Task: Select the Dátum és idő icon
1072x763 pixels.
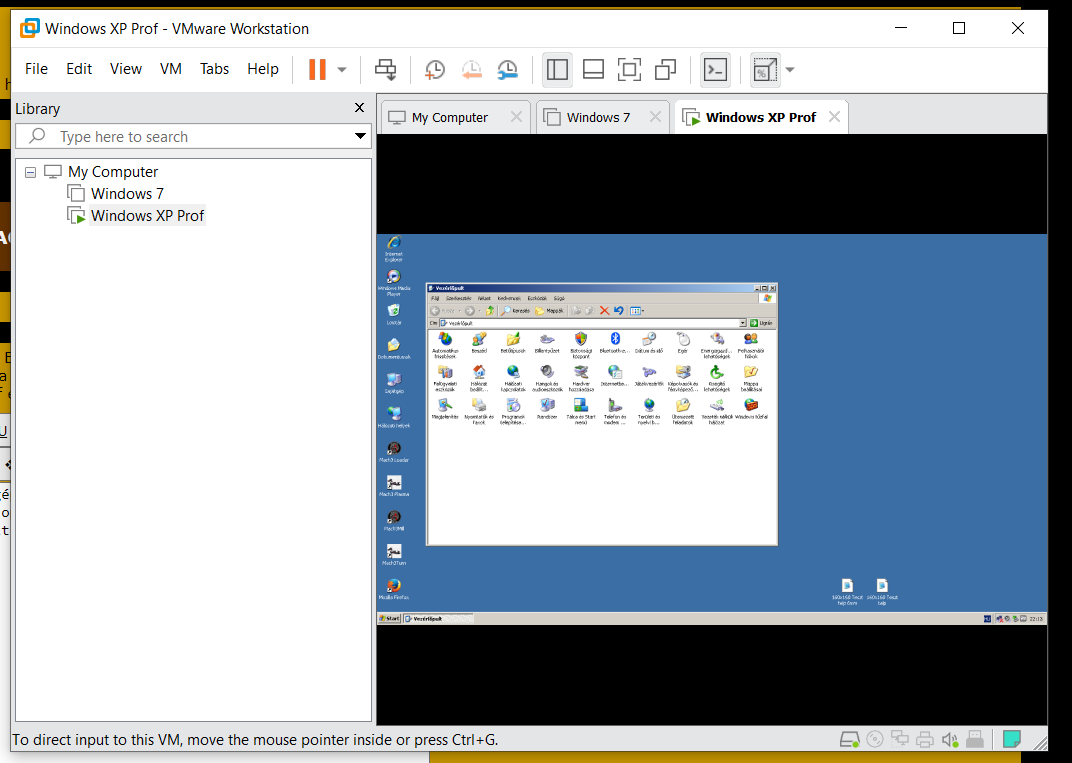Action: pyautogui.click(x=649, y=343)
